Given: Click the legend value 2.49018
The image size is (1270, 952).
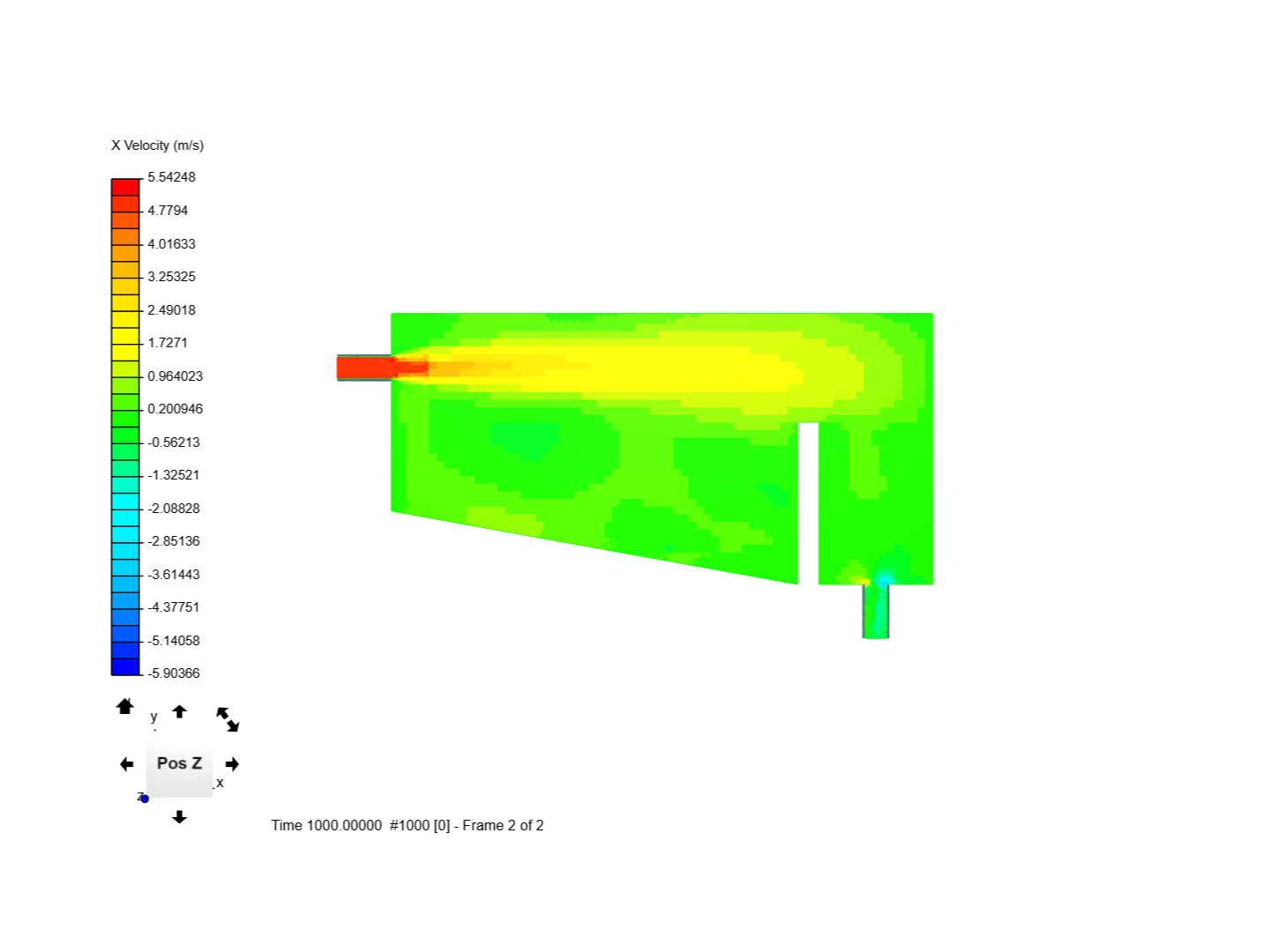Looking at the screenshot, I should pyautogui.click(x=171, y=310).
